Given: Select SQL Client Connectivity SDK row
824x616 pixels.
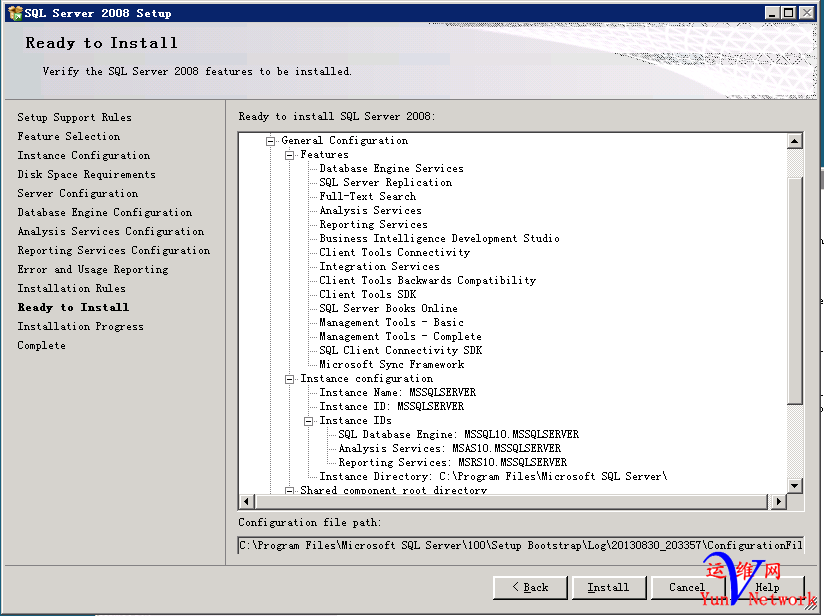Looking at the screenshot, I should (x=400, y=351).
